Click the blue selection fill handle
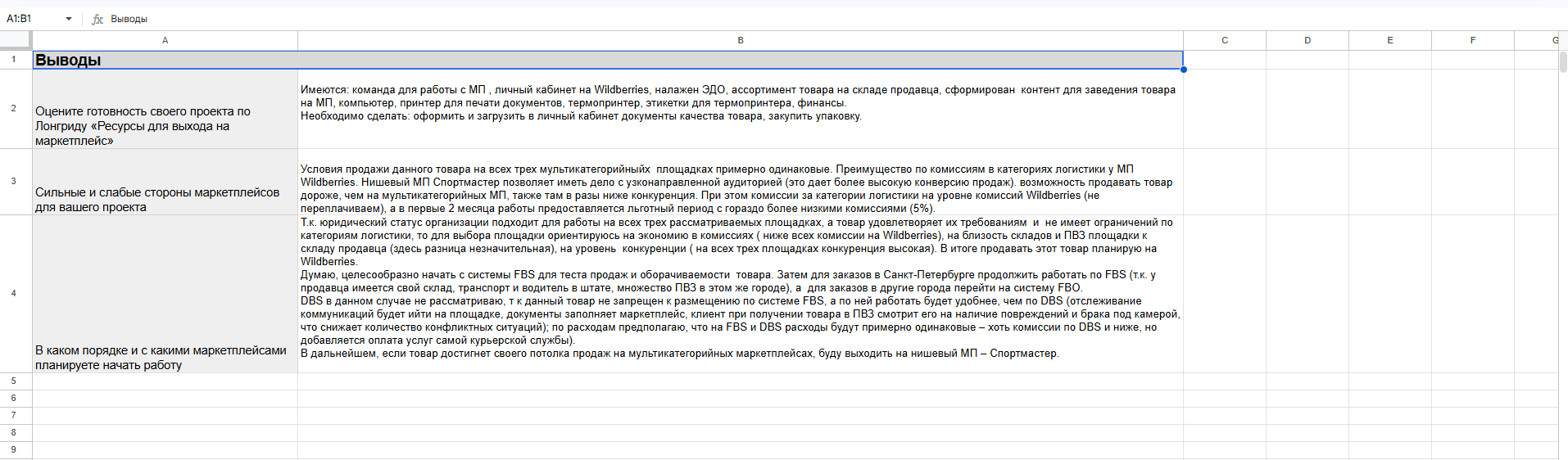 [x=1184, y=70]
